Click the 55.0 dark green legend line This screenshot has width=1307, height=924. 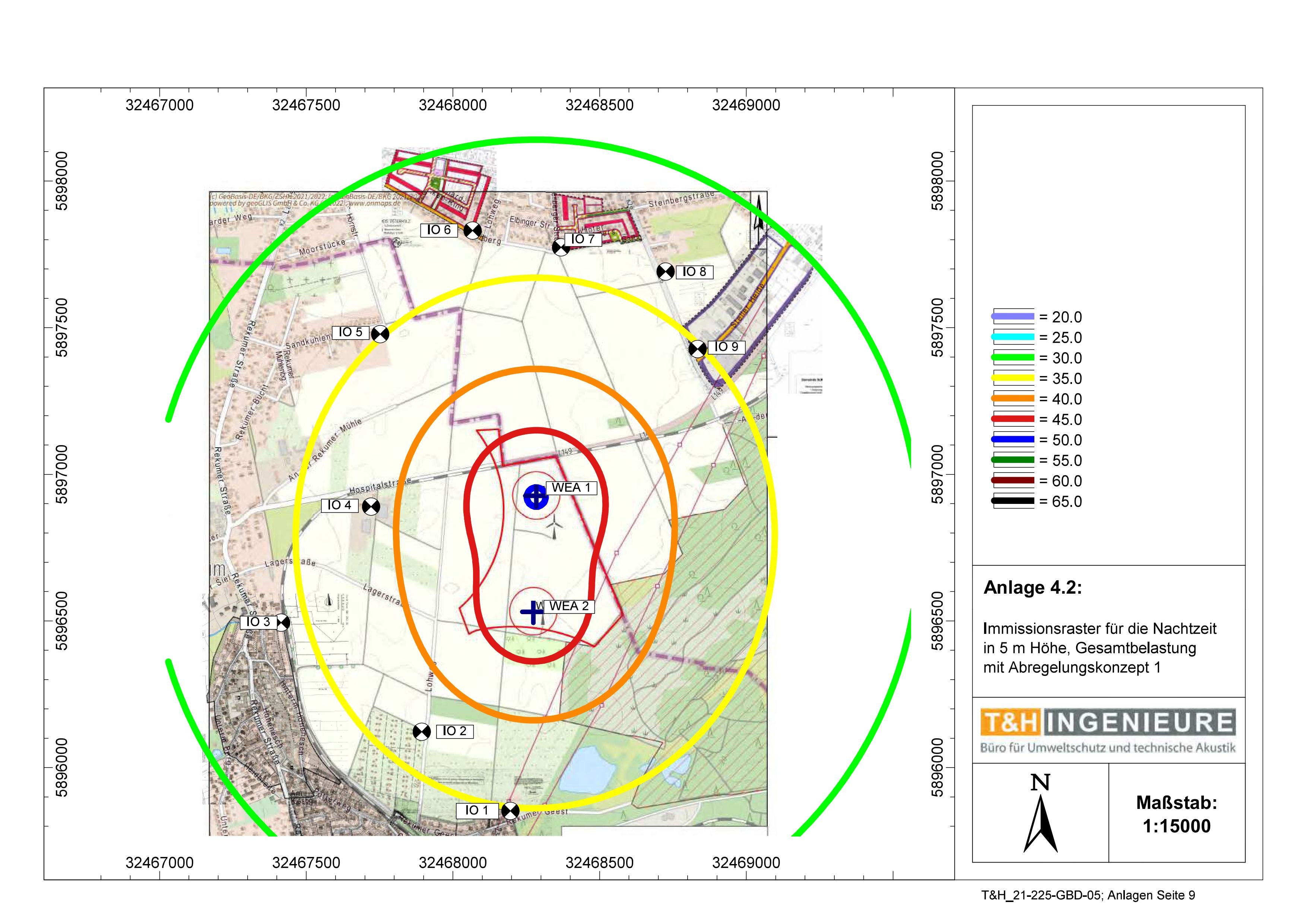coord(1013,460)
